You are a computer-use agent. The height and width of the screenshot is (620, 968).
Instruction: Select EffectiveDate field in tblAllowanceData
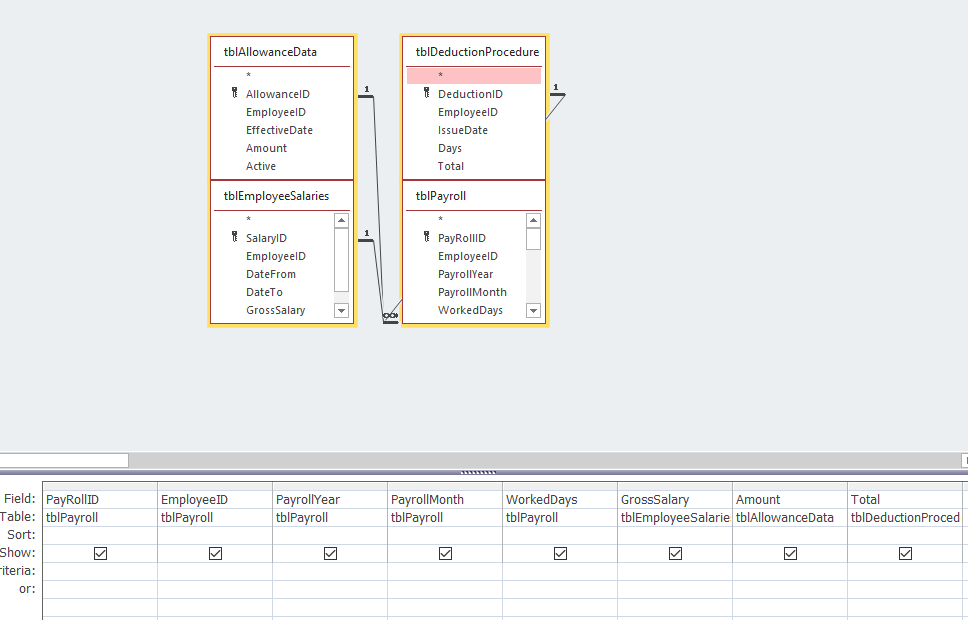tap(279, 130)
